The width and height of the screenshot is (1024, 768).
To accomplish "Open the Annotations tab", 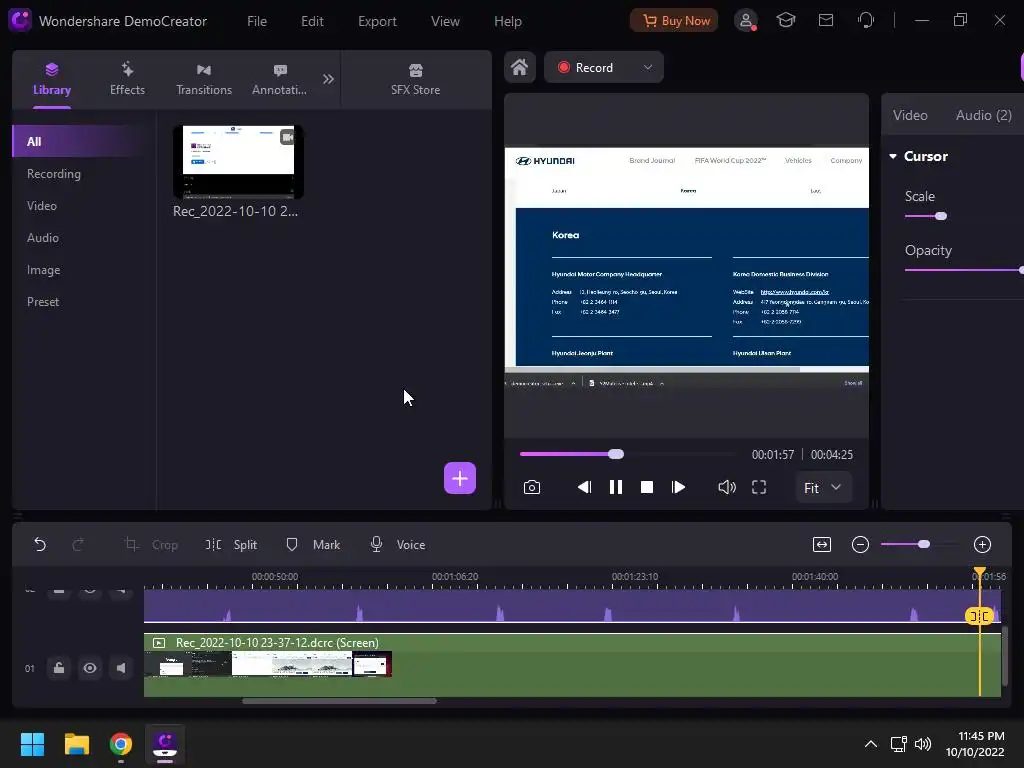I will pos(280,79).
